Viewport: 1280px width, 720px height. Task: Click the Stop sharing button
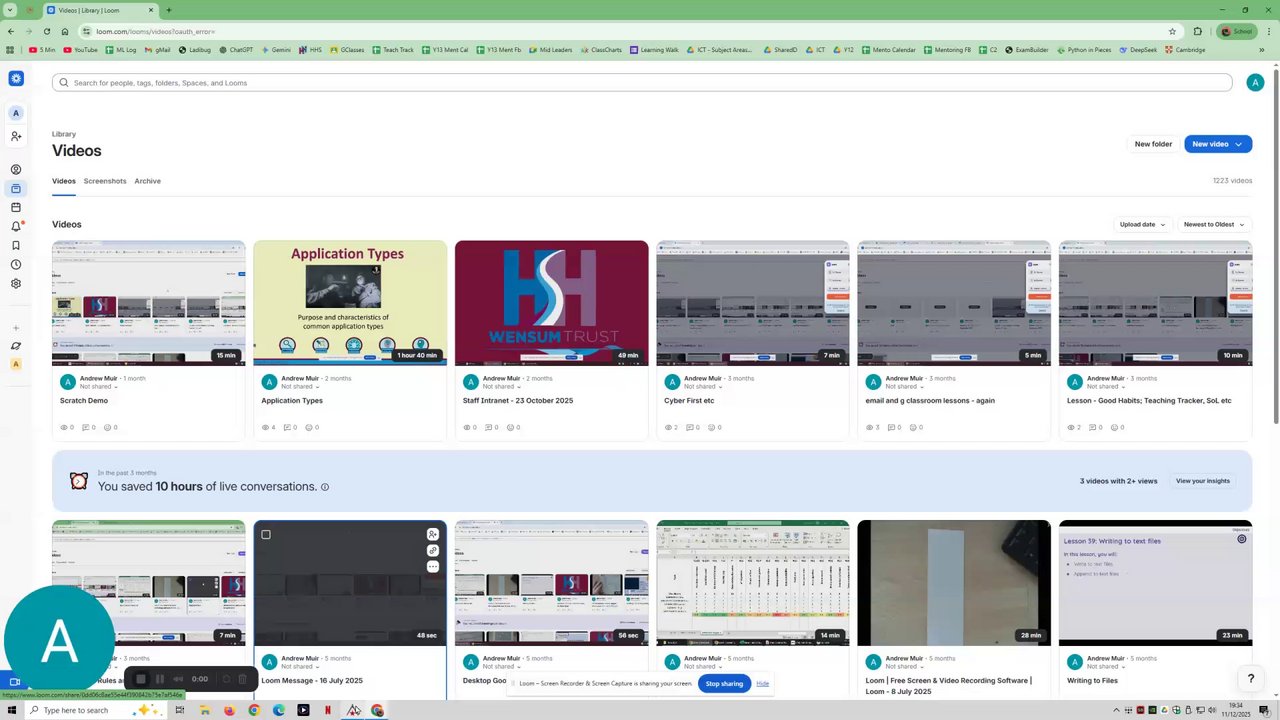[x=724, y=684]
